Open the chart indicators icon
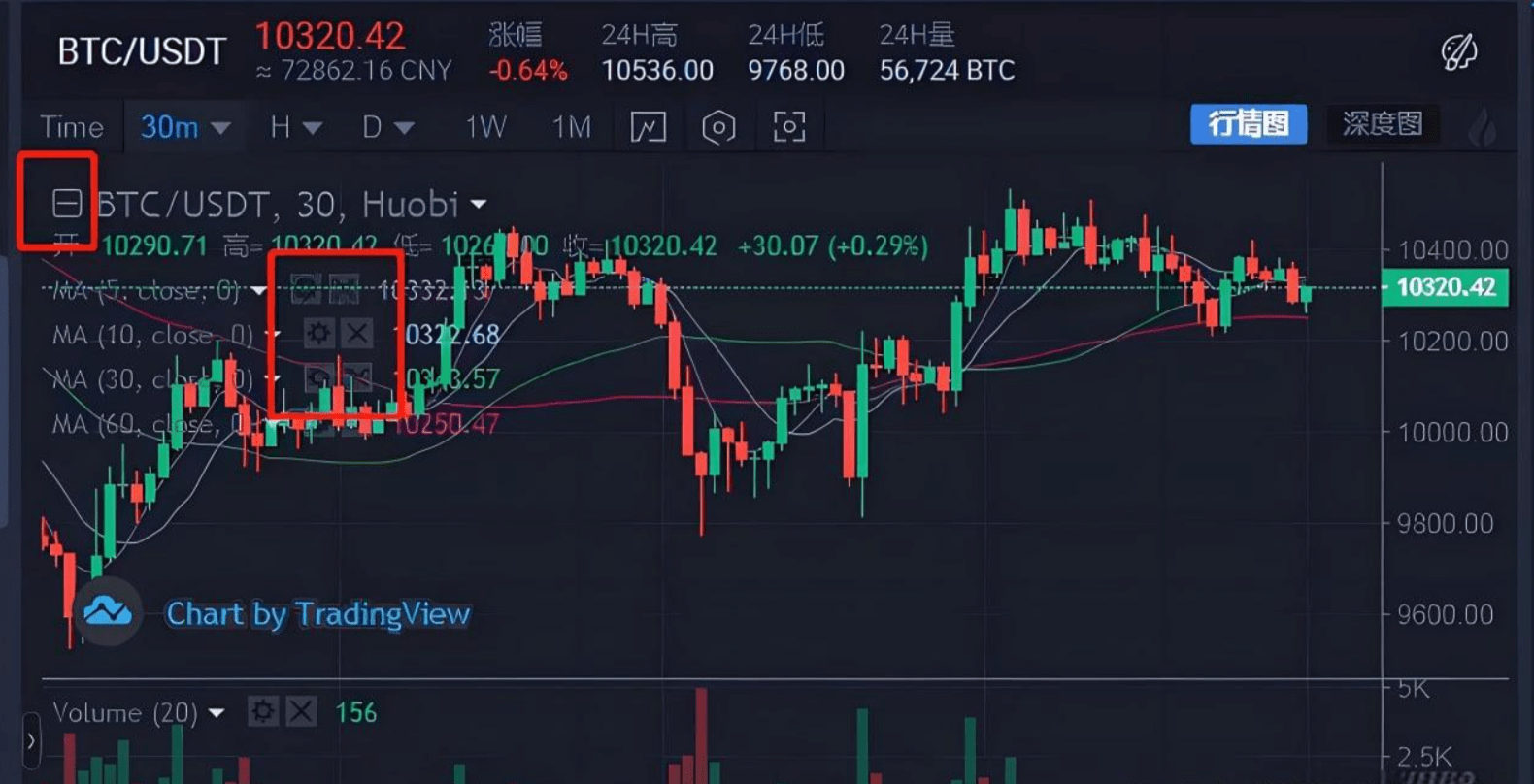 pyautogui.click(x=649, y=127)
